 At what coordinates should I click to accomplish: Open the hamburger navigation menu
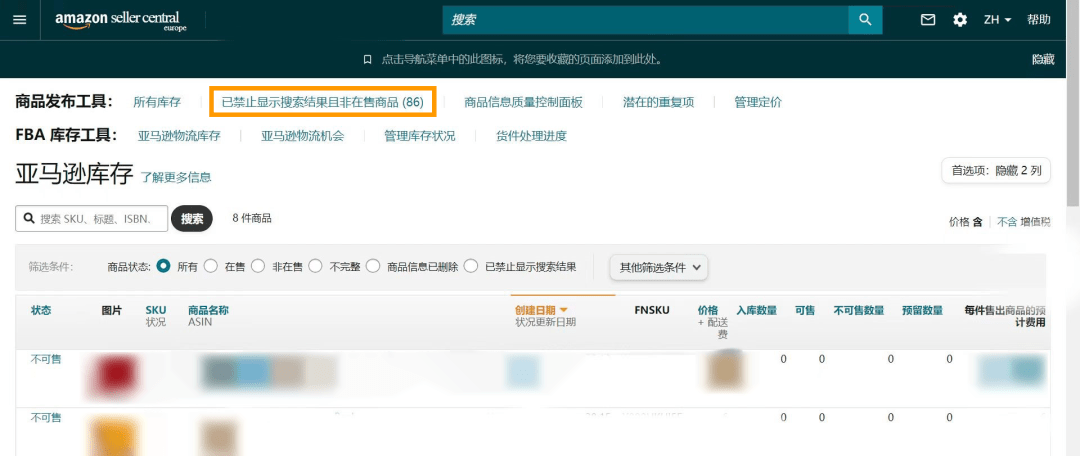(19, 20)
